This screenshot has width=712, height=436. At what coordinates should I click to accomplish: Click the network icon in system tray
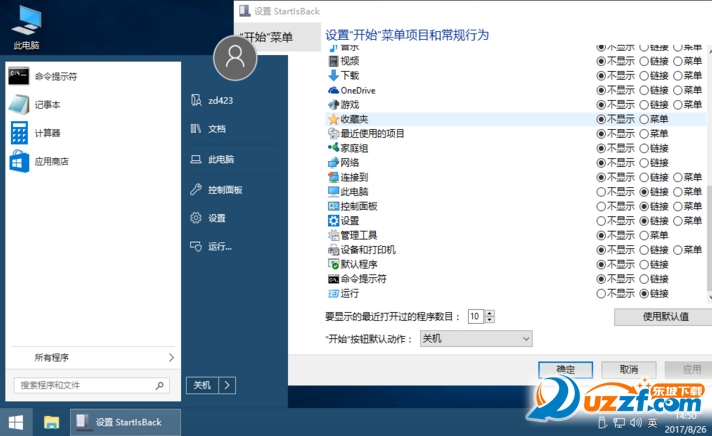pos(619,423)
